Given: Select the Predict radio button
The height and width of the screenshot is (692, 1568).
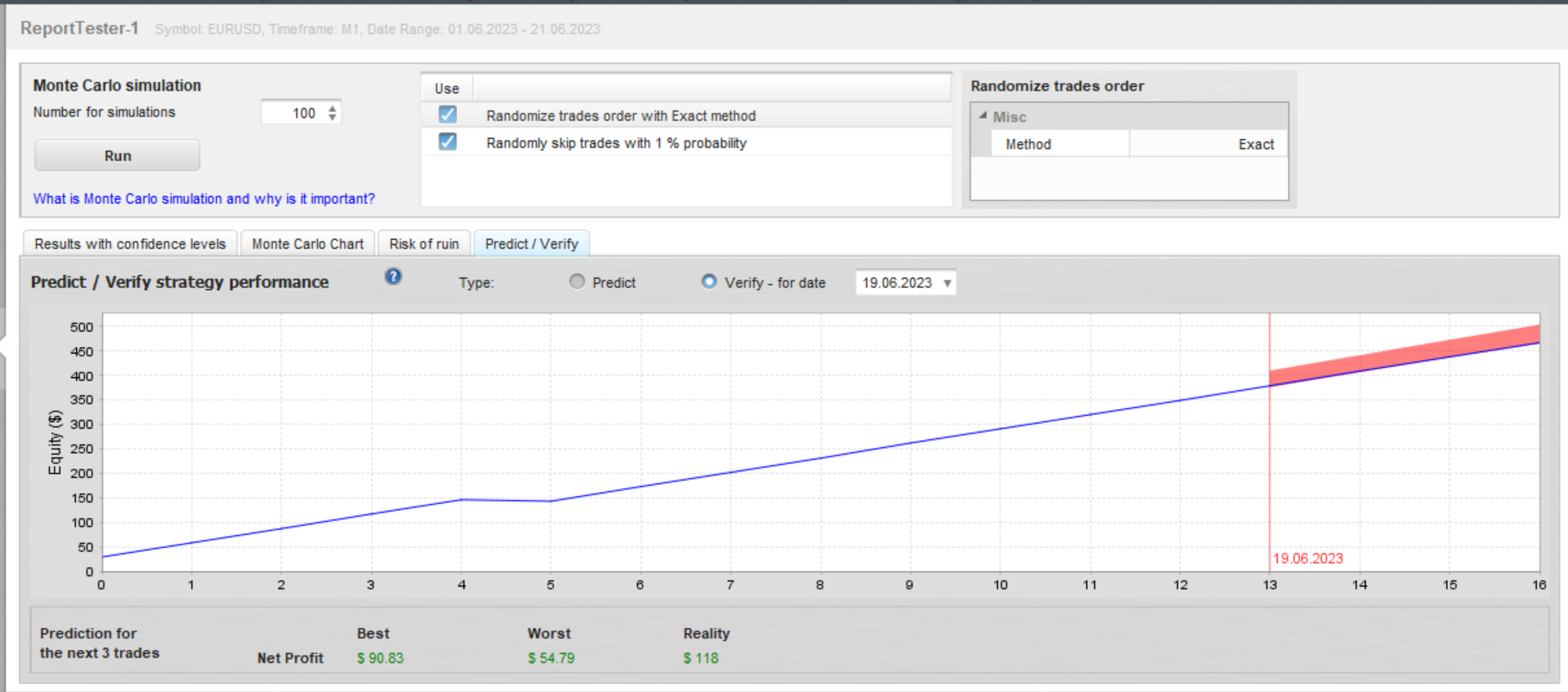Looking at the screenshot, I should point(577,281).
